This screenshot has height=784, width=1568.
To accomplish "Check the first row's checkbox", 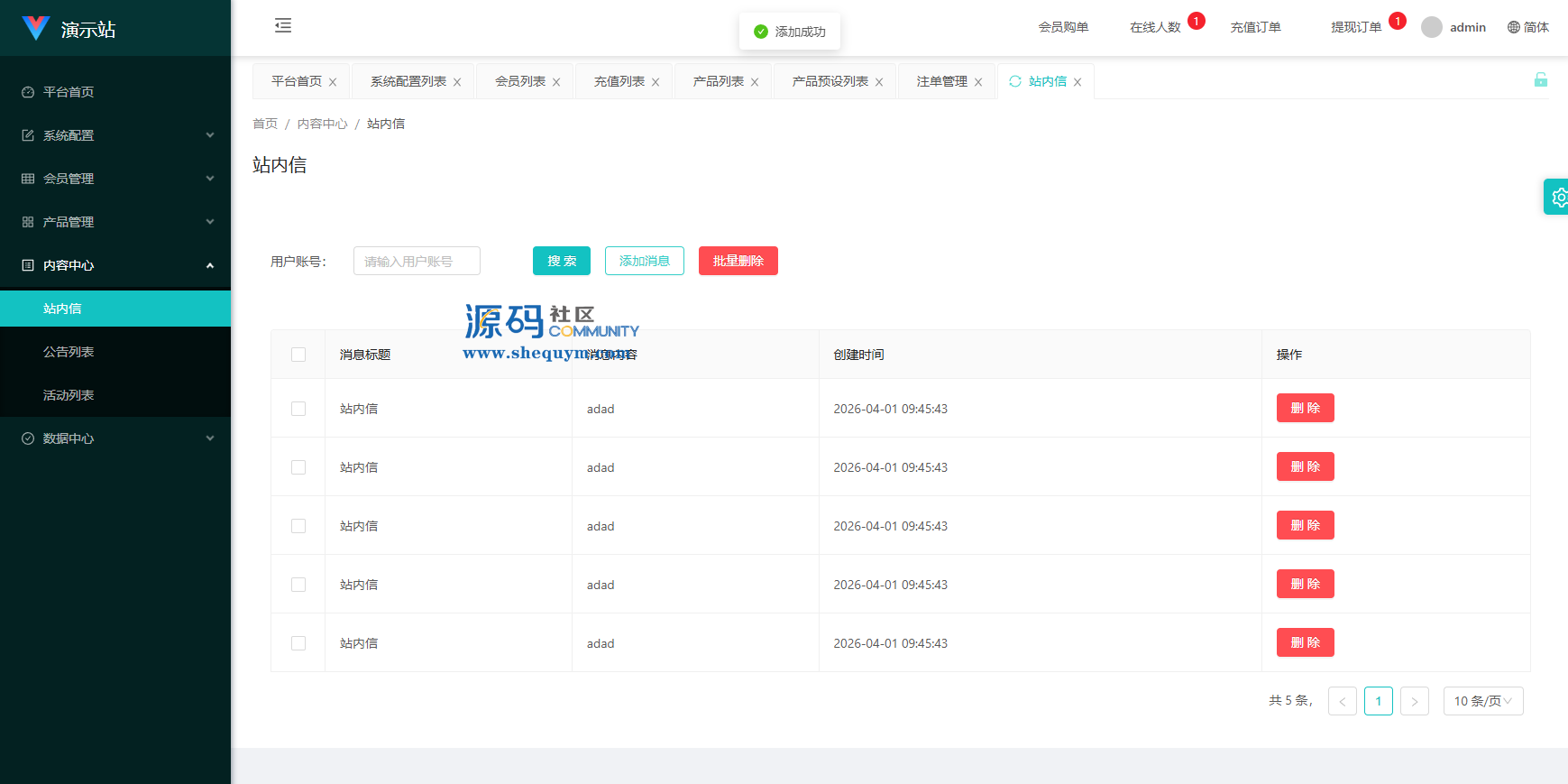I will click(x=298, y=409).
